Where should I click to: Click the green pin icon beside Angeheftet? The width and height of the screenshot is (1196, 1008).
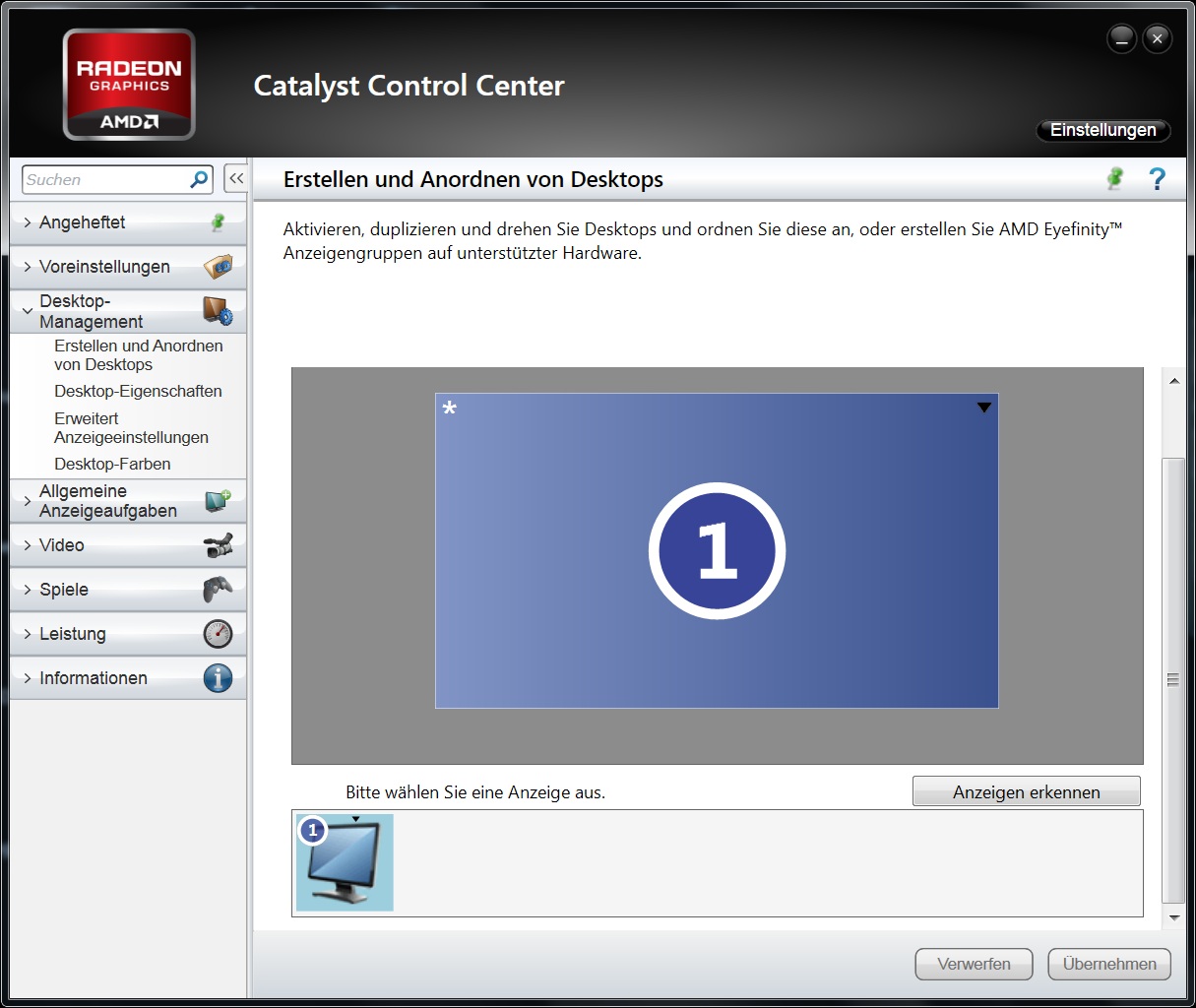[218, 222]
